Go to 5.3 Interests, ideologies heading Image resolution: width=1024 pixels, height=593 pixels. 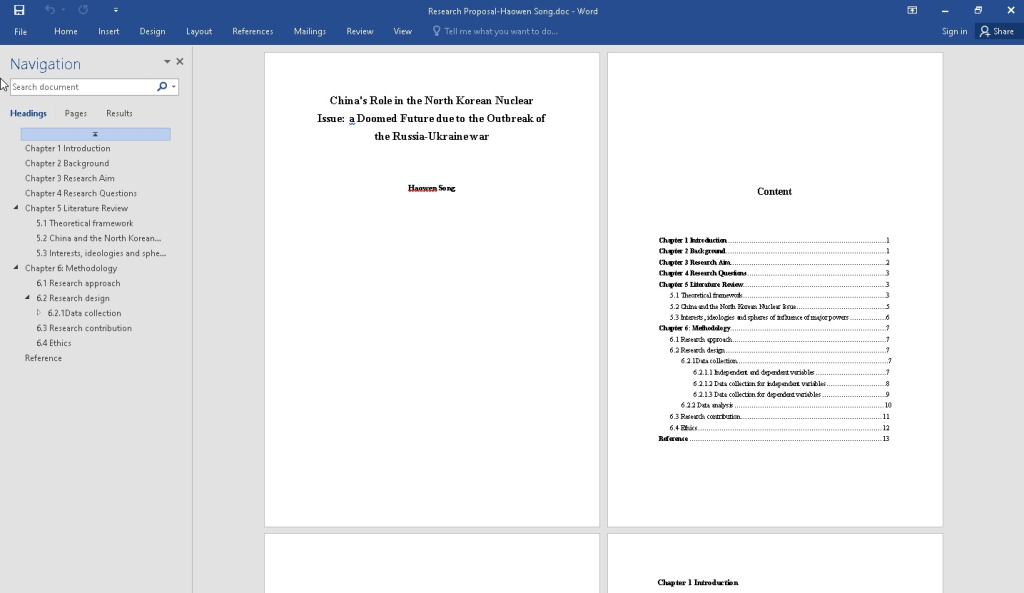click(101, 253)
